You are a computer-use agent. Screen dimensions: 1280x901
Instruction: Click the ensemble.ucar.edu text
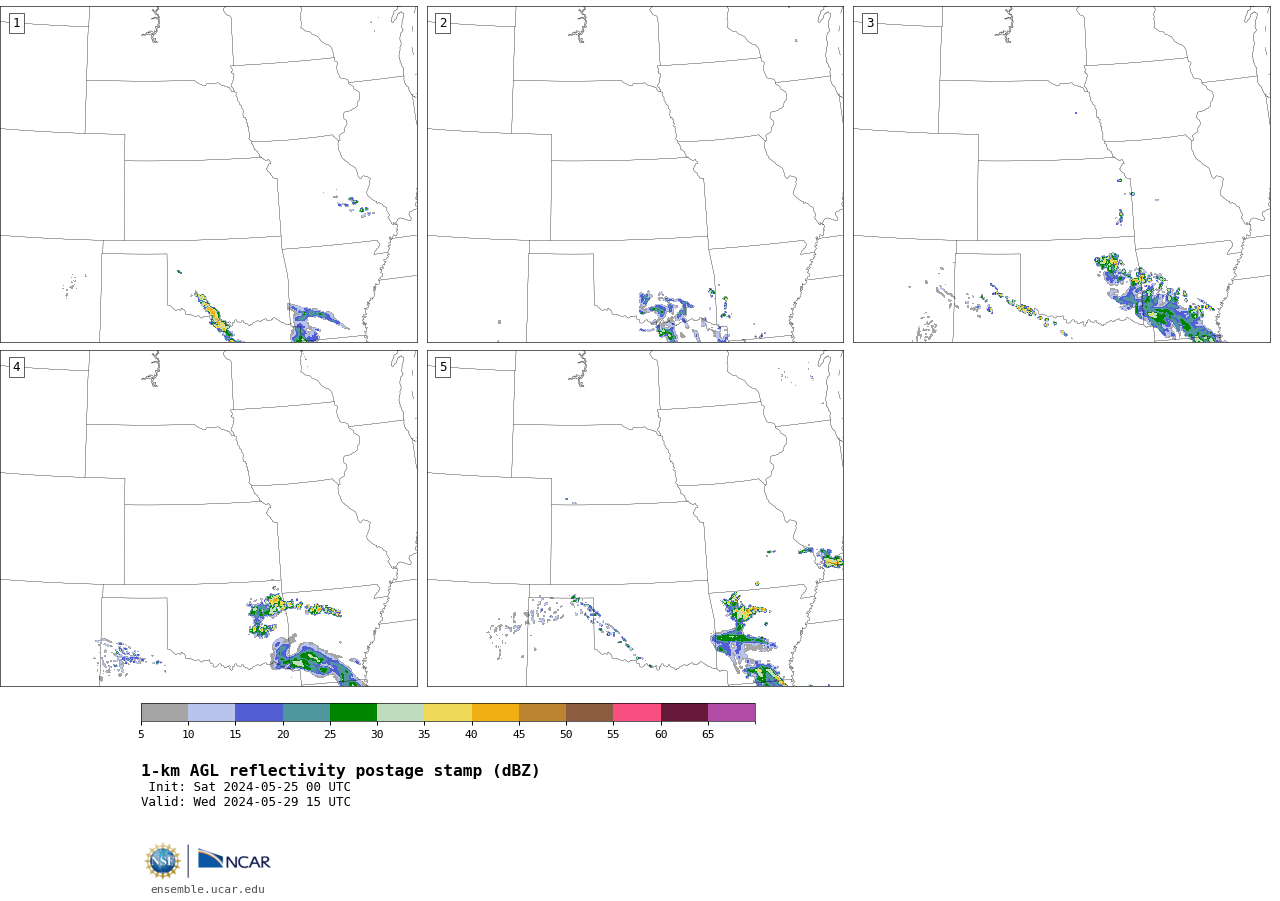pos(208,889)
